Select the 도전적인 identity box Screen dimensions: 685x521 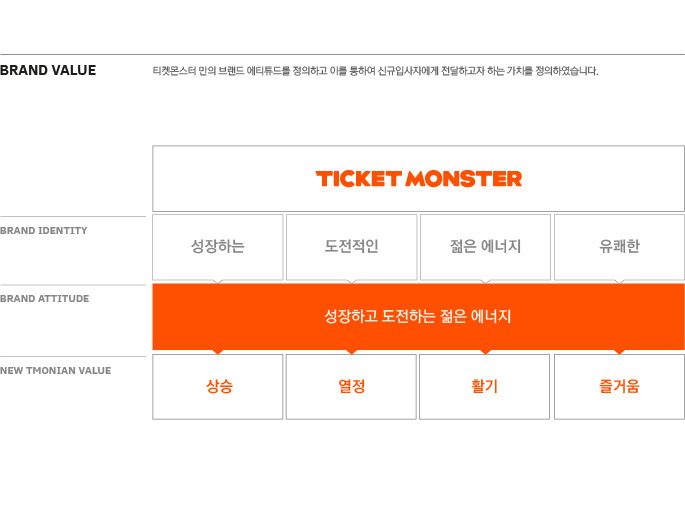351,247
